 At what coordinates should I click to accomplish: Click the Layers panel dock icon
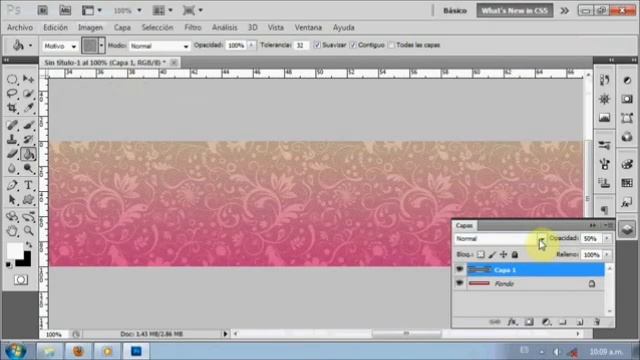click(627, 229)
